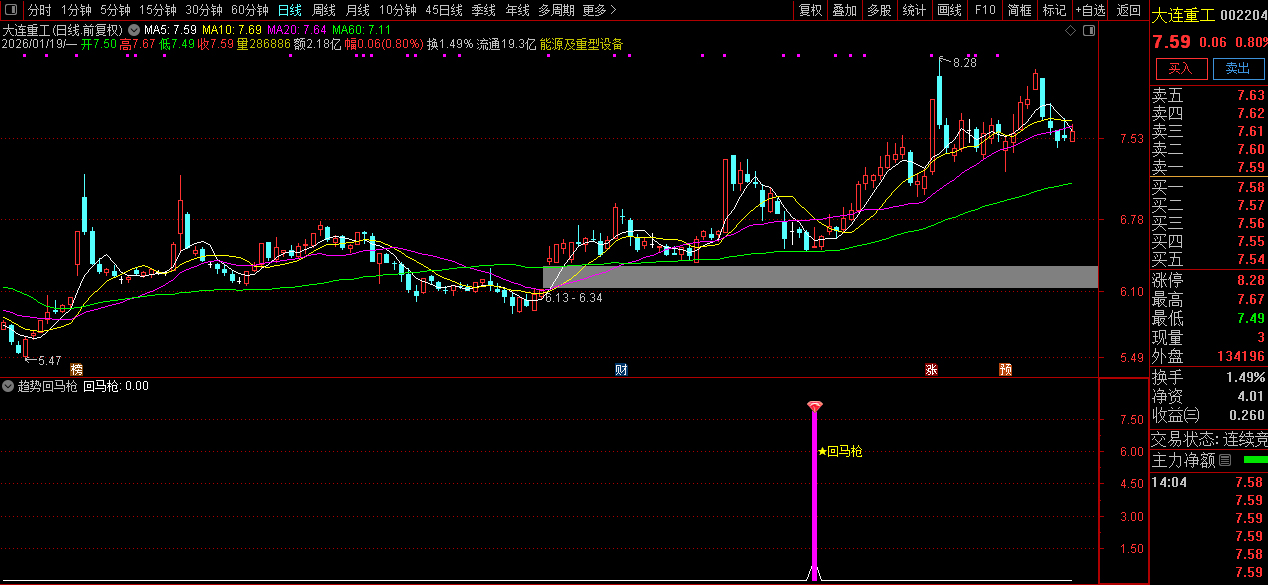
Task: Toggle 叠加 overlay on the chart
Action: tap(844, 10)
